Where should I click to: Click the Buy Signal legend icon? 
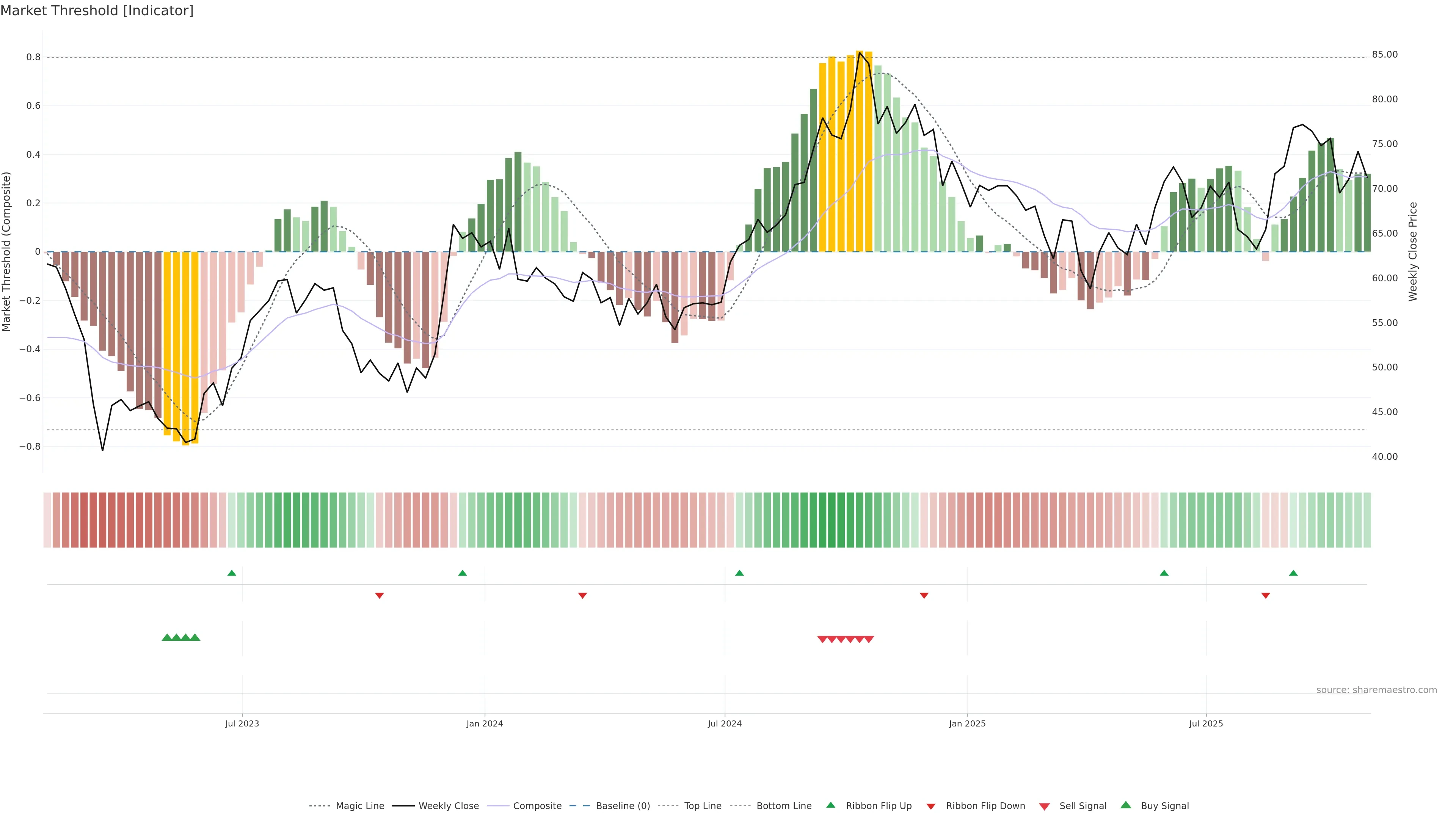(x=1125, y=805)
